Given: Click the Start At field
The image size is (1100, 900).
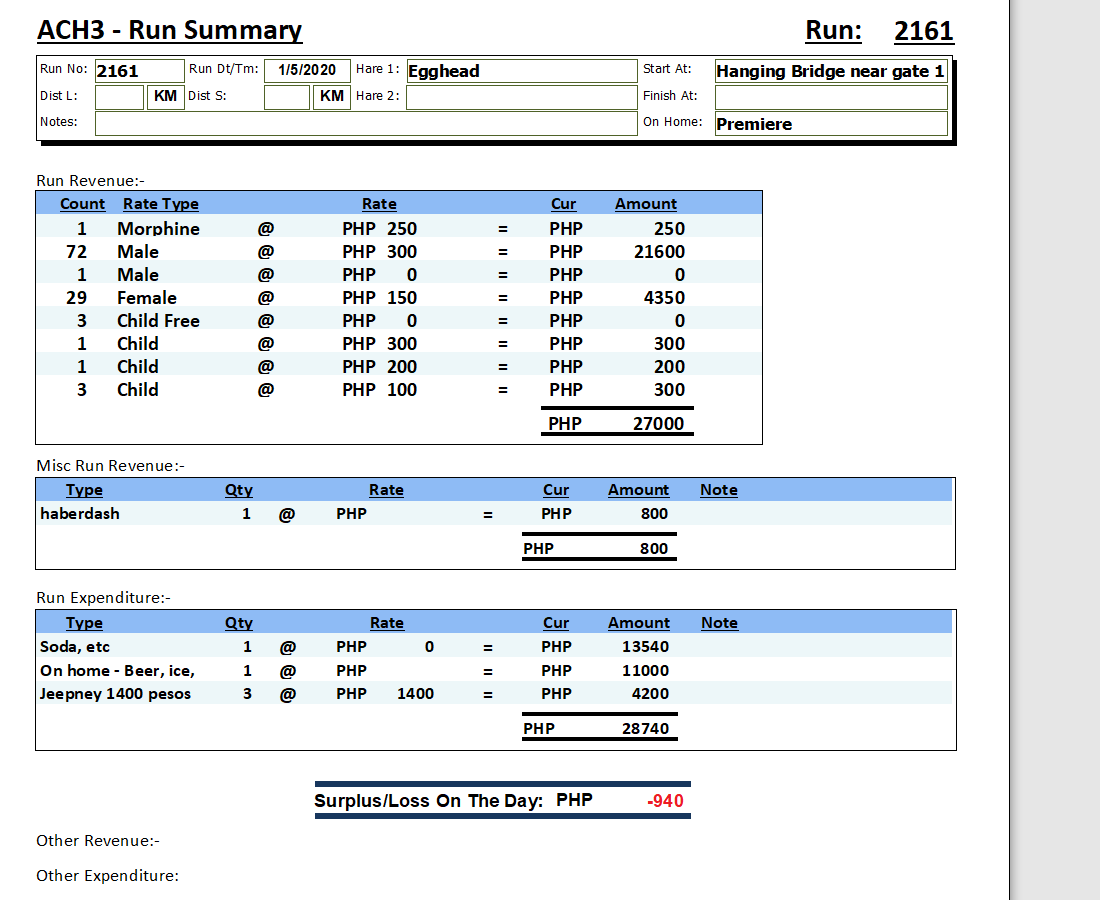Looking at the screenshot, I should (x=830, y=71).
